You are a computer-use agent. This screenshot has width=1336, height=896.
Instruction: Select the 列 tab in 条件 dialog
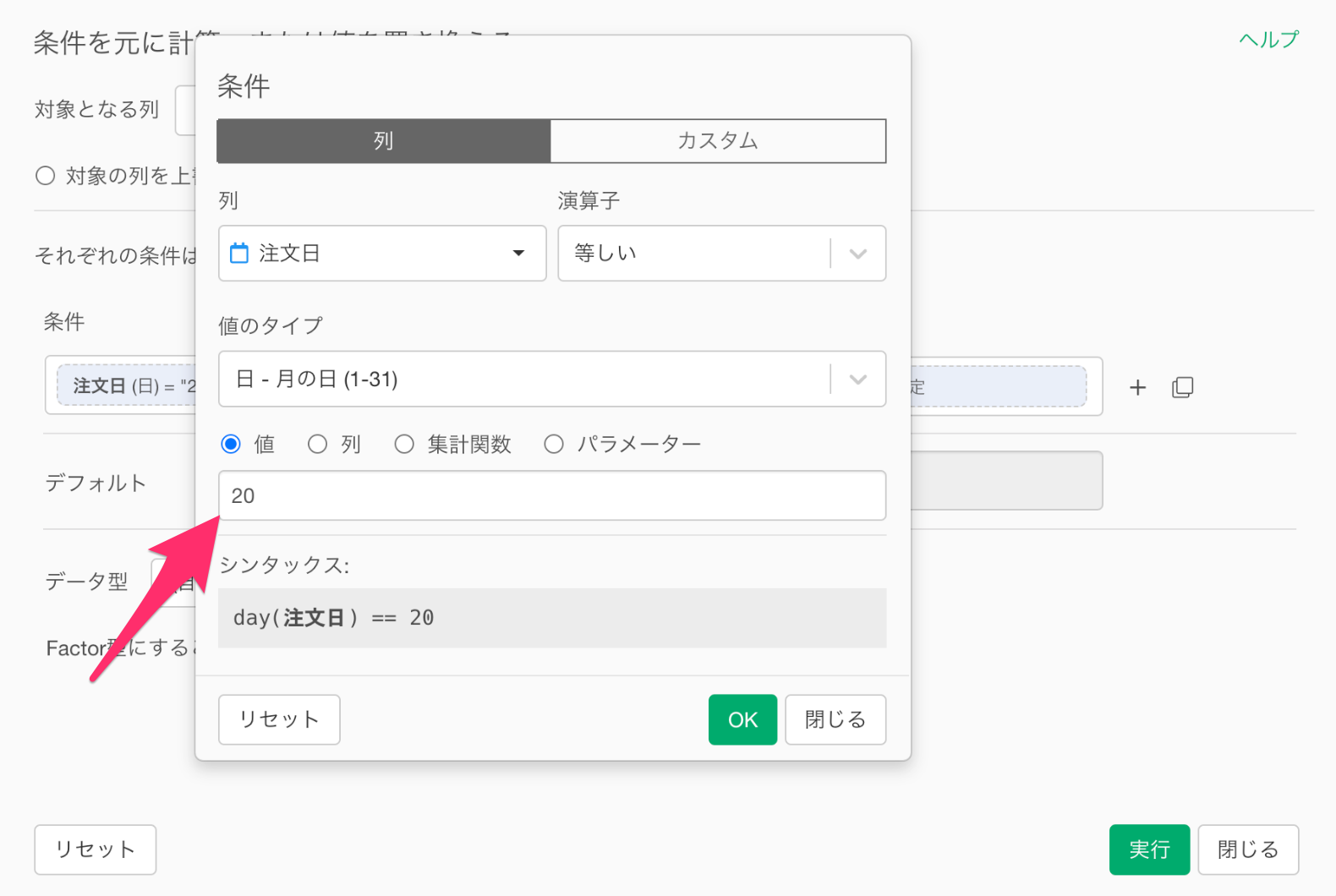pyautogui.click(x=384, y=140)
